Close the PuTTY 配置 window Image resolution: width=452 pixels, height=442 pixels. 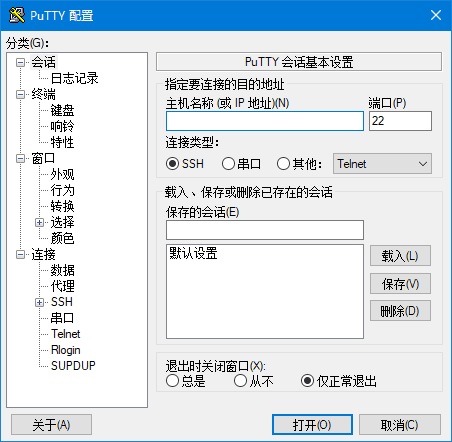(436, 15)
